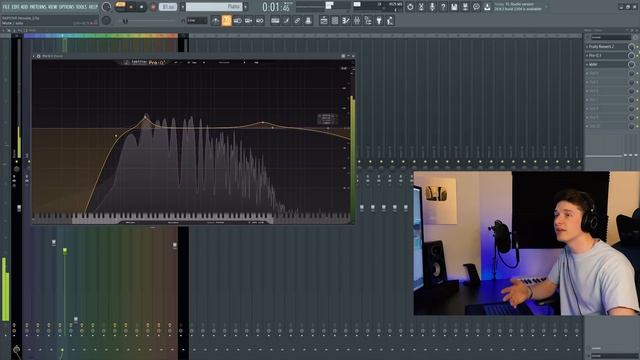
Task: Toggle the step editing pencil icon
Action: [x=286, y=20]
